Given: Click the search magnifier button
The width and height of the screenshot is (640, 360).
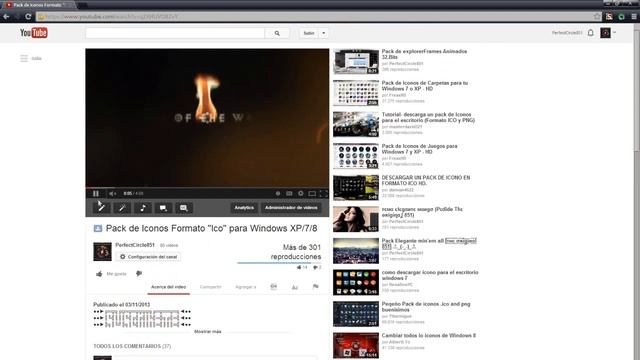Looking at the screenshot, I should pos(277,33).
